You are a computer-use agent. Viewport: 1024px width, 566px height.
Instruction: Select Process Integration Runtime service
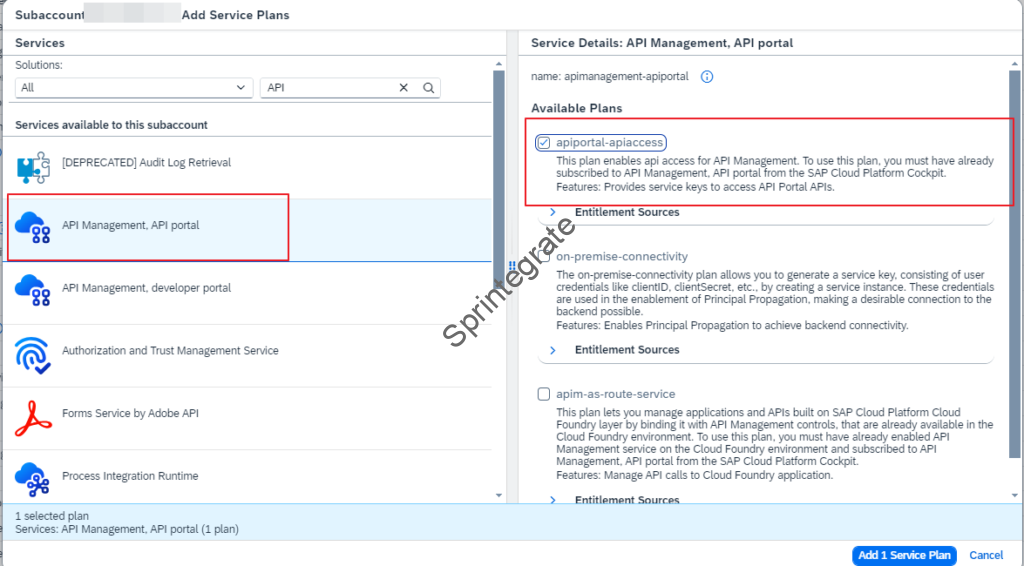(248, 477)
